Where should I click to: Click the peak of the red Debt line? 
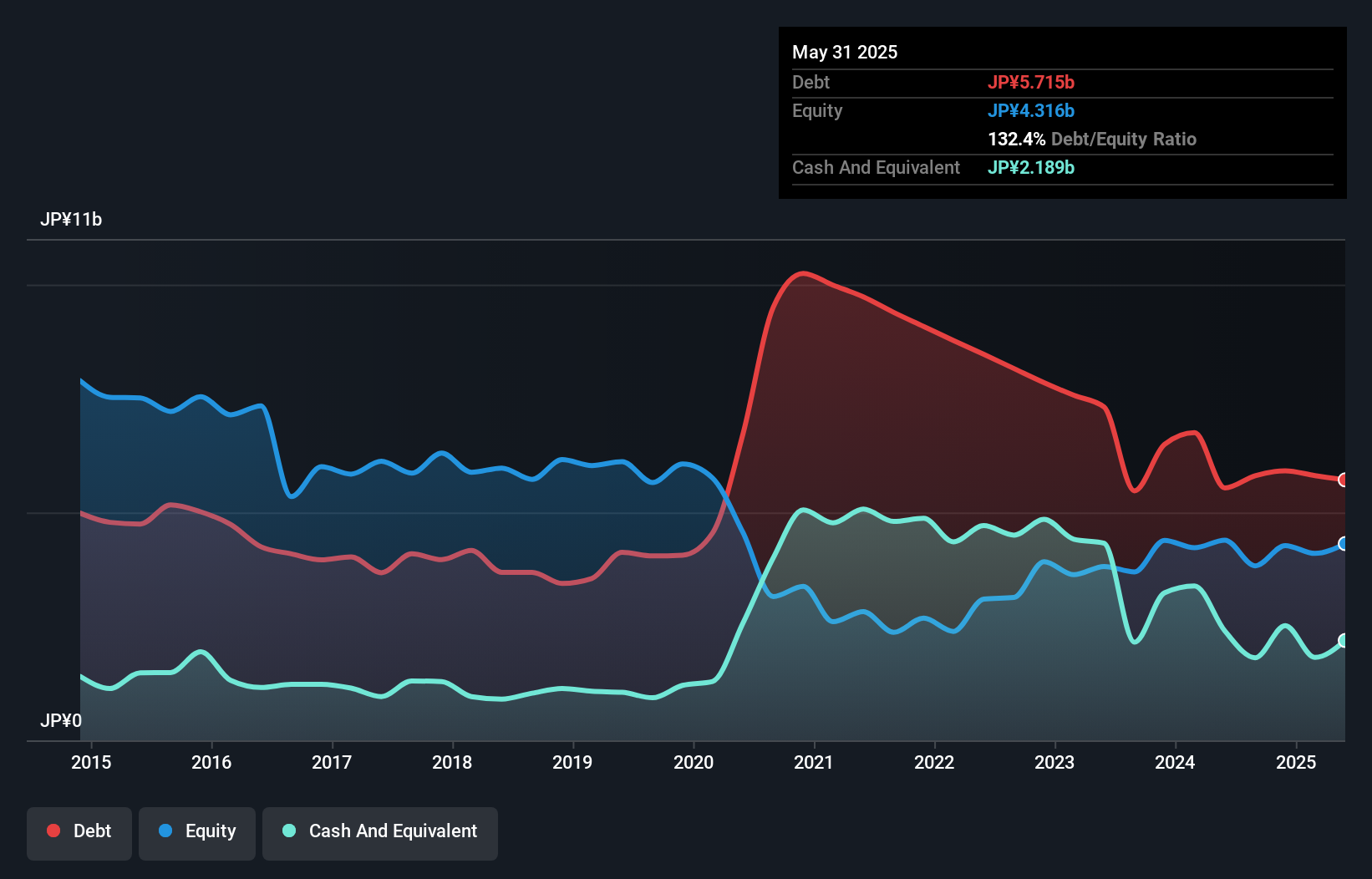pyautogui.click(x=803, y=273)
